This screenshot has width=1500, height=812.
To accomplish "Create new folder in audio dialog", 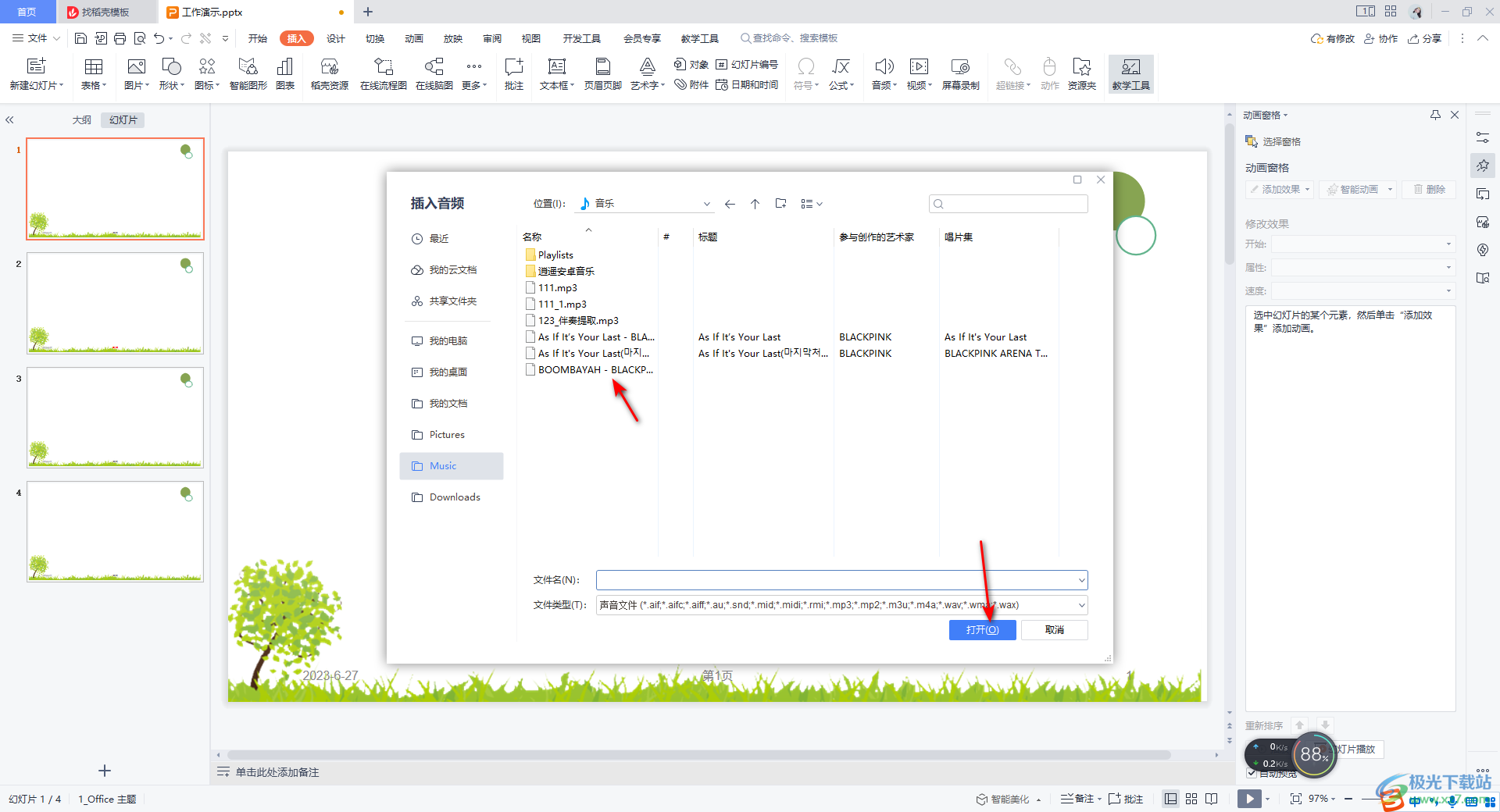I will coord(780,204).
